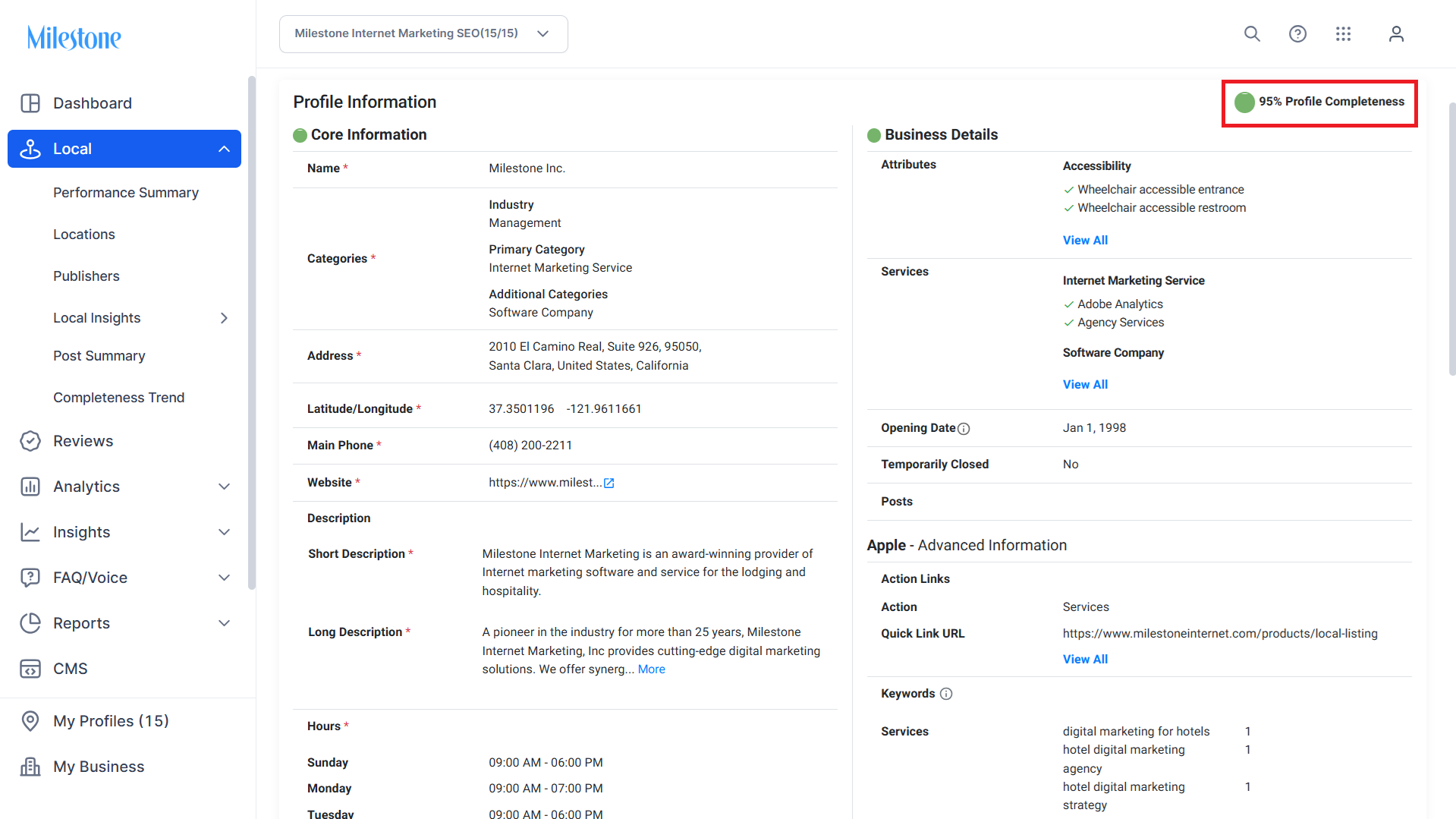1456x819 pixels.
Task: Click the green Profile Completeness indicator dot
Action: click(x=1244, y=102)
